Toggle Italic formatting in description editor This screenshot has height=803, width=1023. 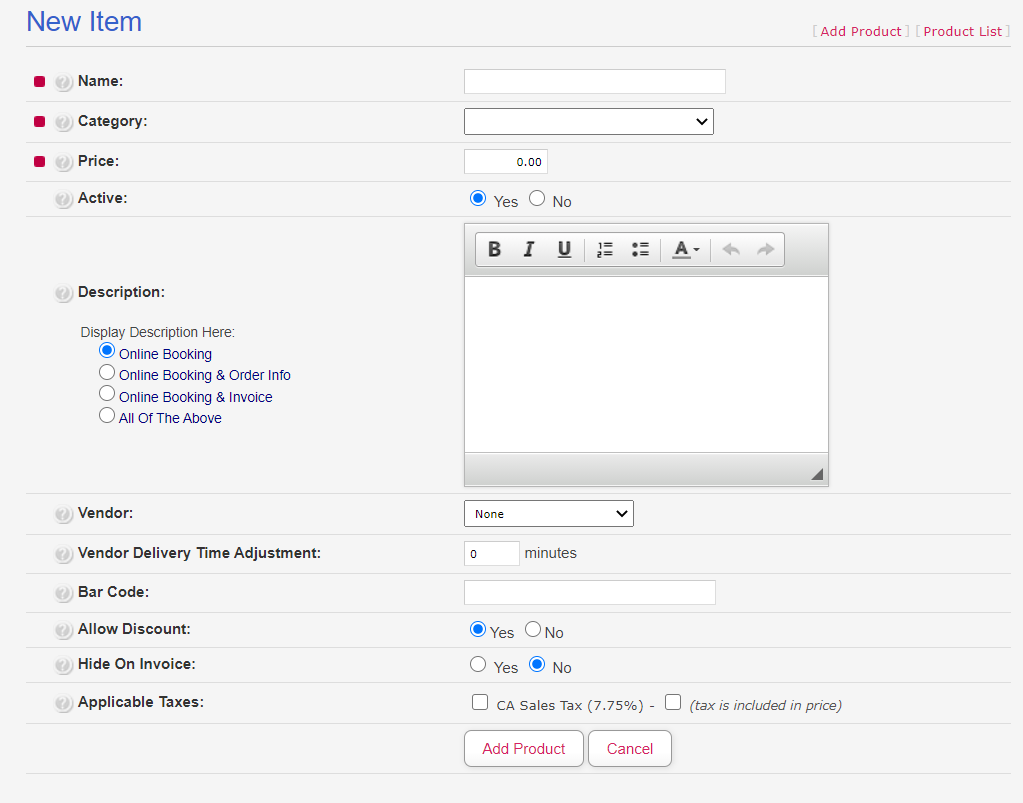pyautogui.click(x=529, y=249)
